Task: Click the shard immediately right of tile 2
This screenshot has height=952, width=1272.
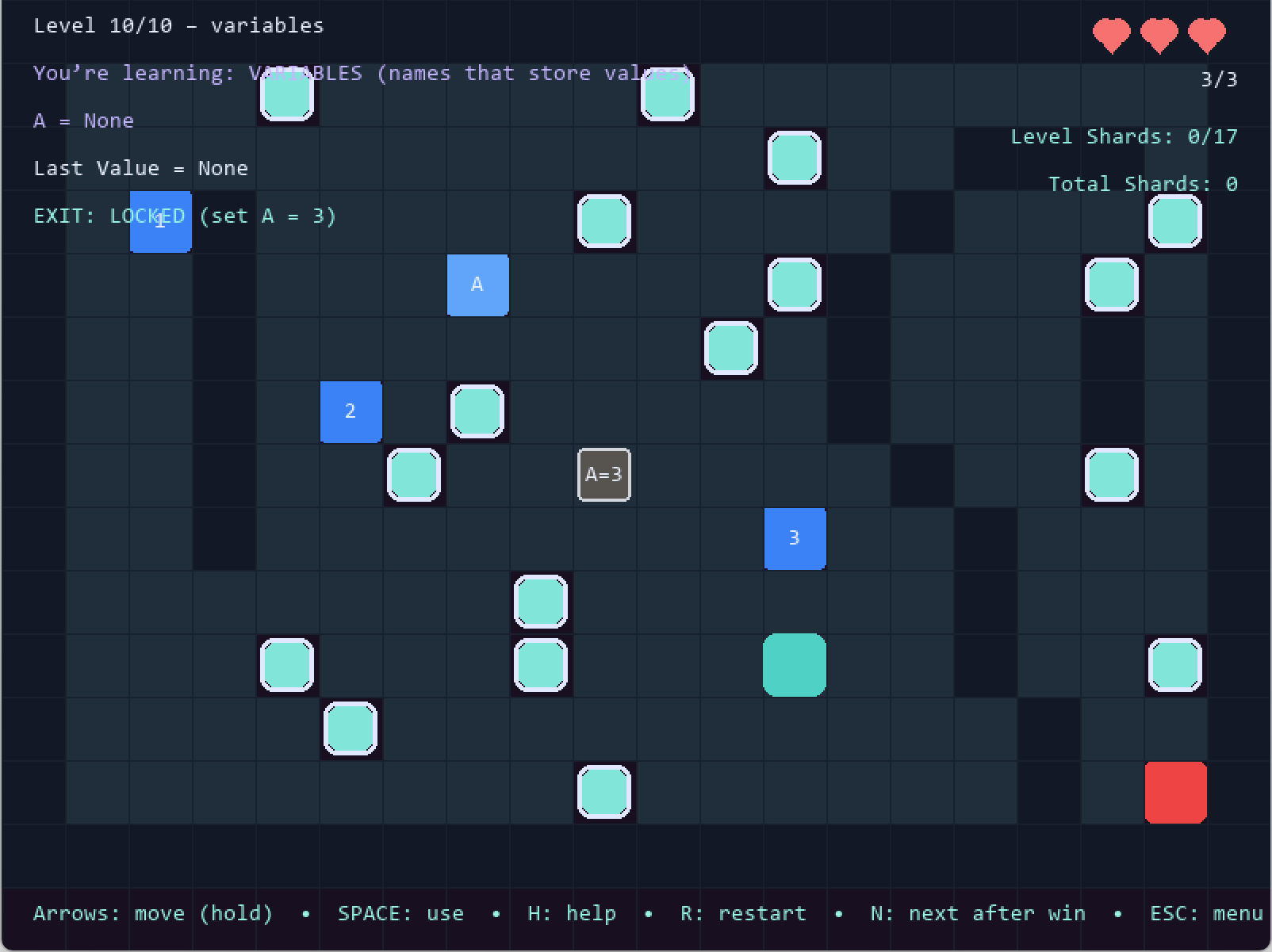Action: (x=477, y=412)
